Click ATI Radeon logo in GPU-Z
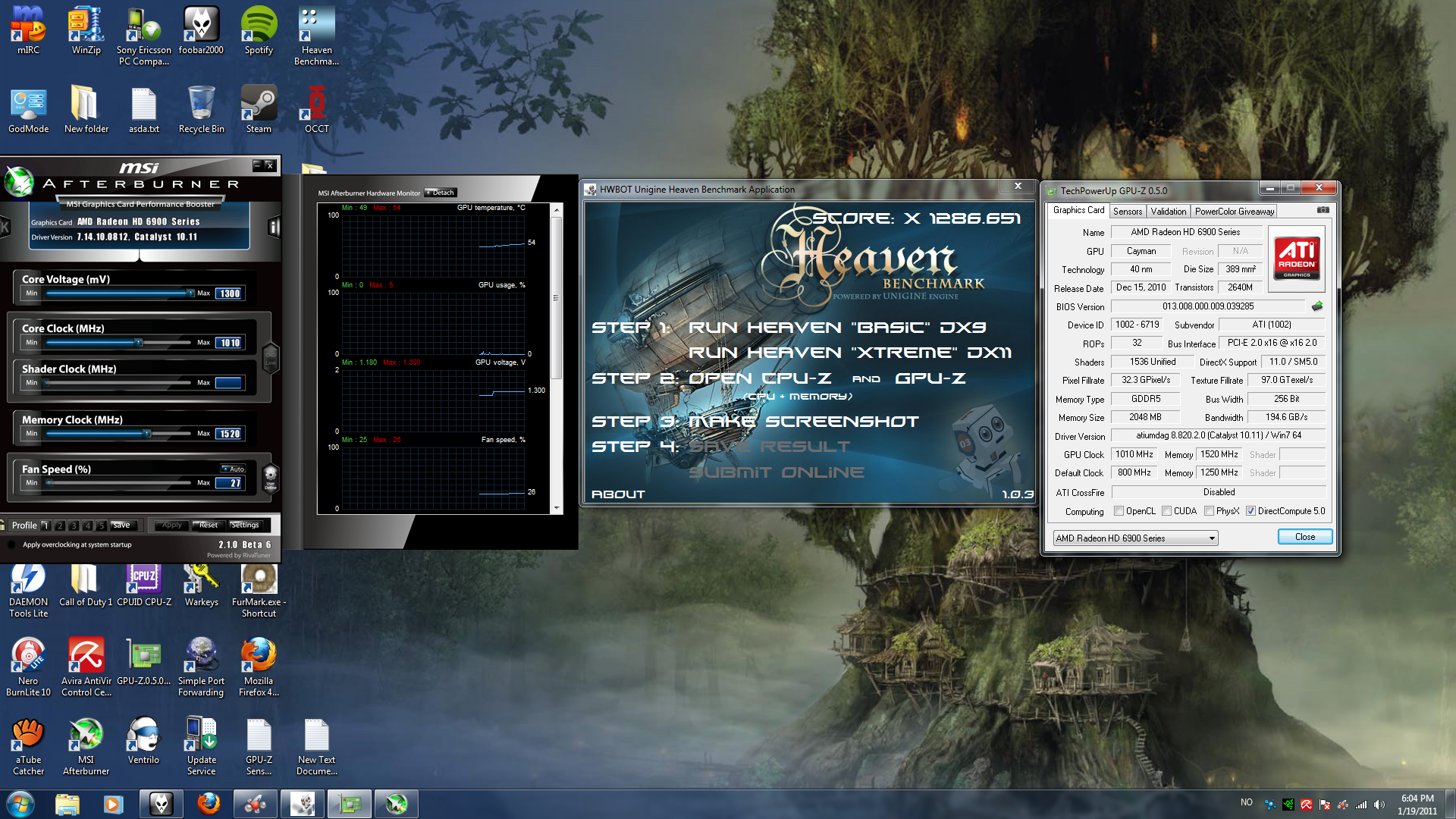Viewport: 1456px width, 819px height. [1296, 259]
